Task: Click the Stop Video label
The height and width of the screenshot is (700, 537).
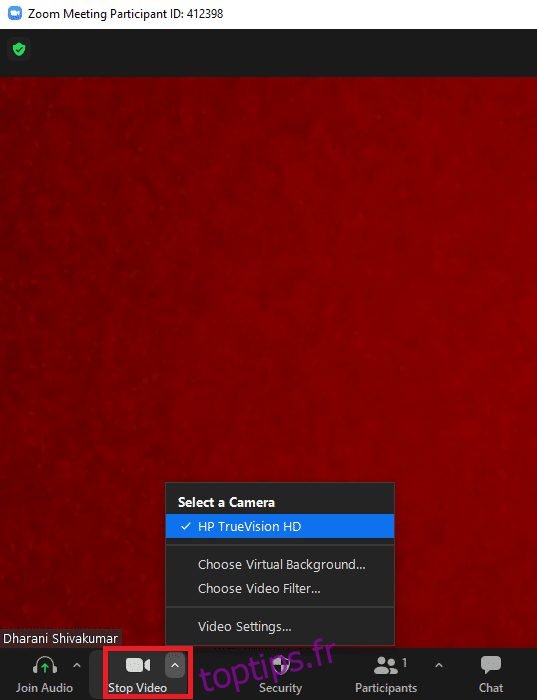Action: click(x=137, y=688)
